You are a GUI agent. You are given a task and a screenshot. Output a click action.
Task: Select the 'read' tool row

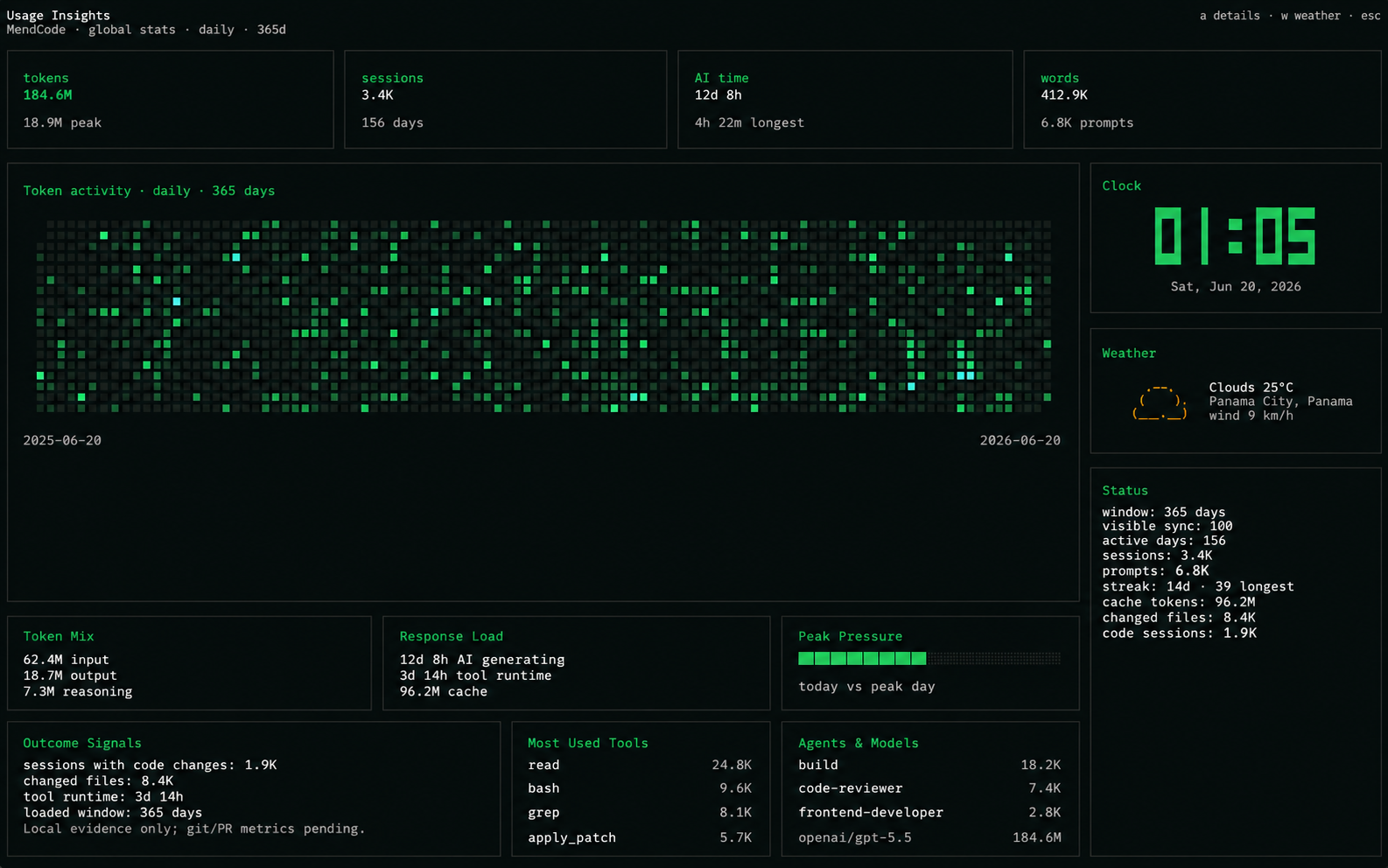(640, 765)
